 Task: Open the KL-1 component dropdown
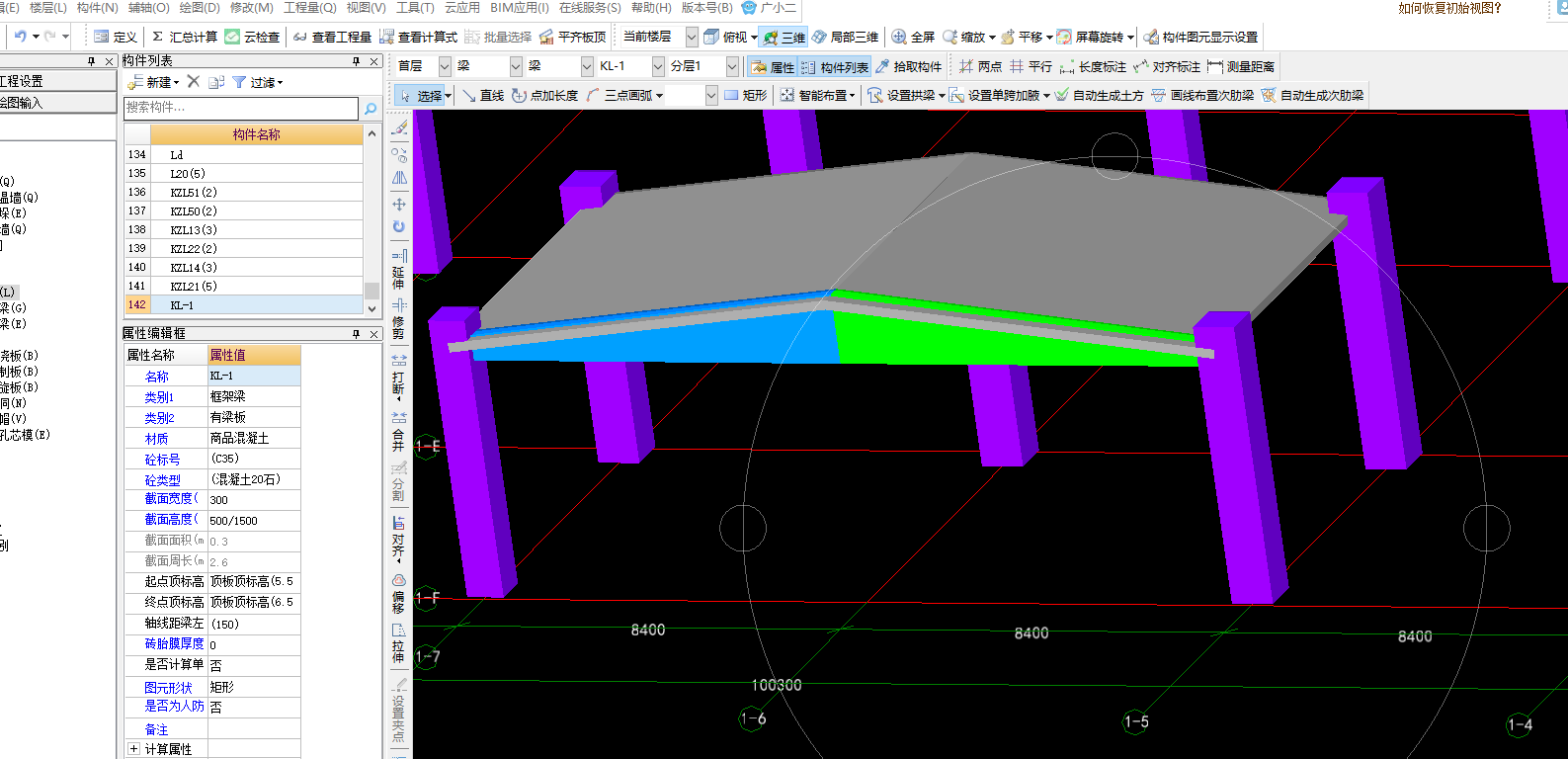658,66
